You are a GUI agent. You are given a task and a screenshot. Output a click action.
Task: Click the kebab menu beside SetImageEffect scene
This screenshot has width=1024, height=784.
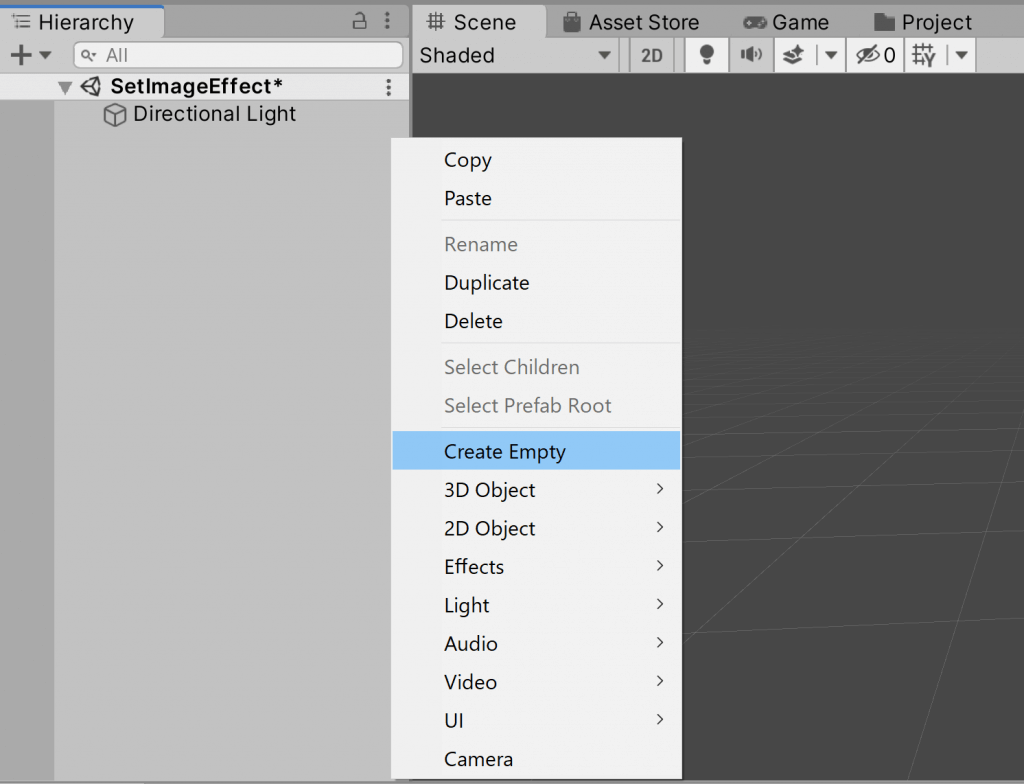tap(390, 87)
